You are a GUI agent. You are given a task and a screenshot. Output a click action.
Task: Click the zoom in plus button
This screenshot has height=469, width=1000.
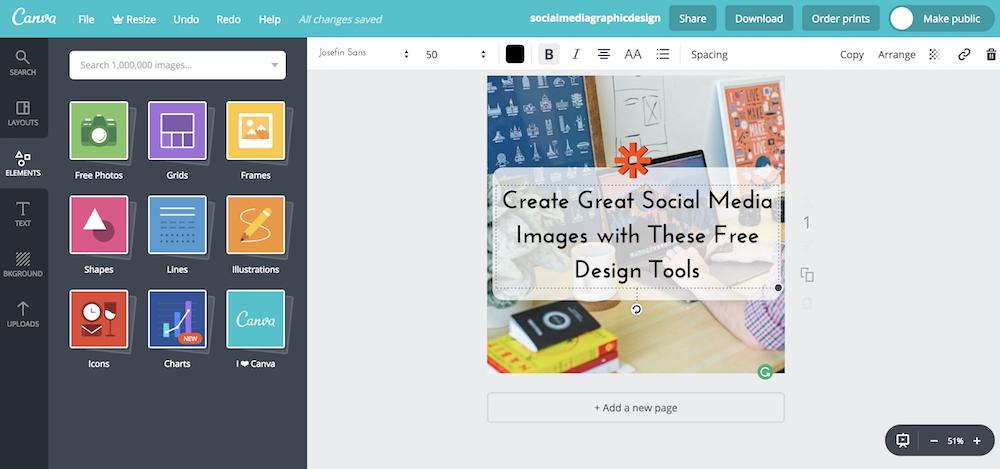pyautogui.click(x=978, y=441)
